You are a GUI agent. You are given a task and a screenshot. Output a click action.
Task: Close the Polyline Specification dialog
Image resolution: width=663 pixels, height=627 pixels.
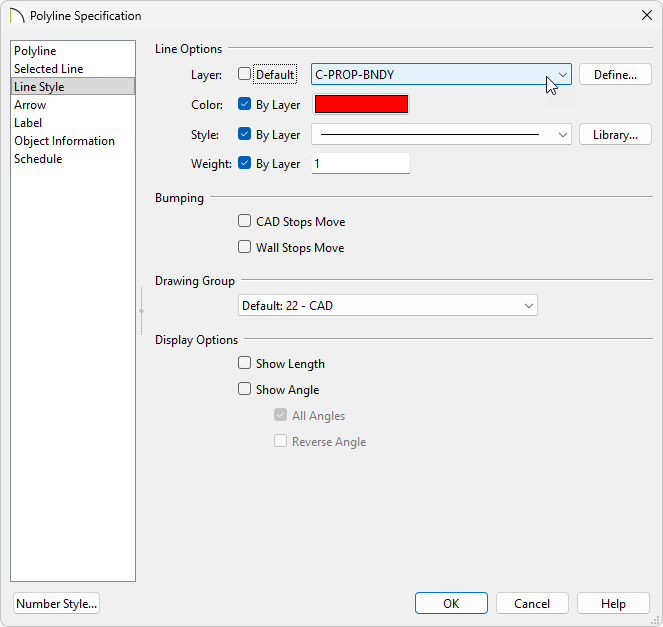click(x=645, y=16)
